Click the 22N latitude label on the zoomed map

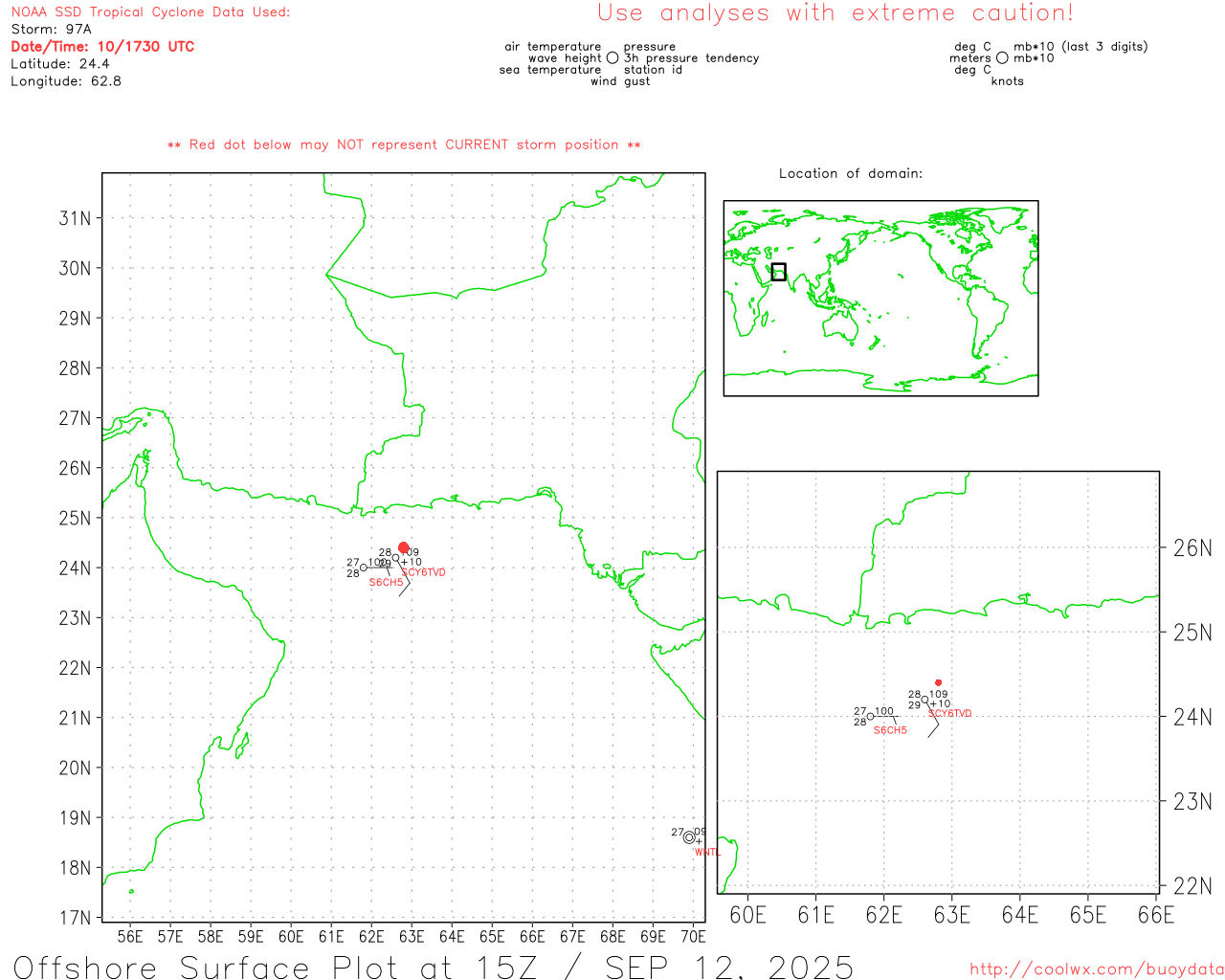(1192, 886)
